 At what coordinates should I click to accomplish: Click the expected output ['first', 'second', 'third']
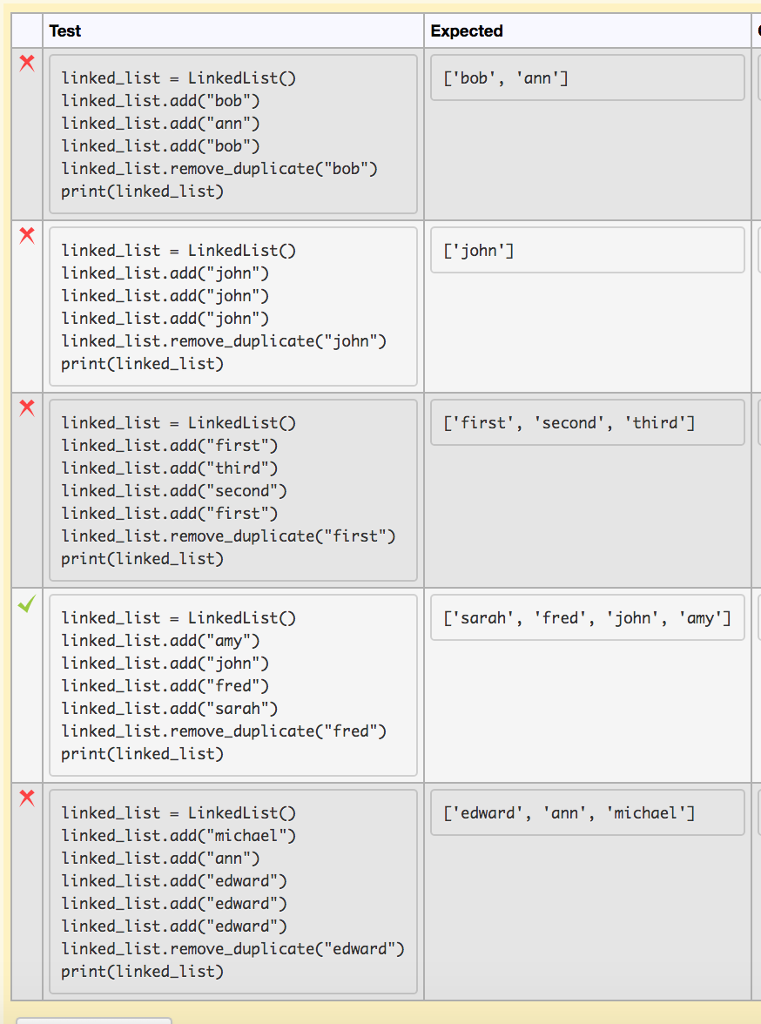pyautogui.click(x=587, y=422)
